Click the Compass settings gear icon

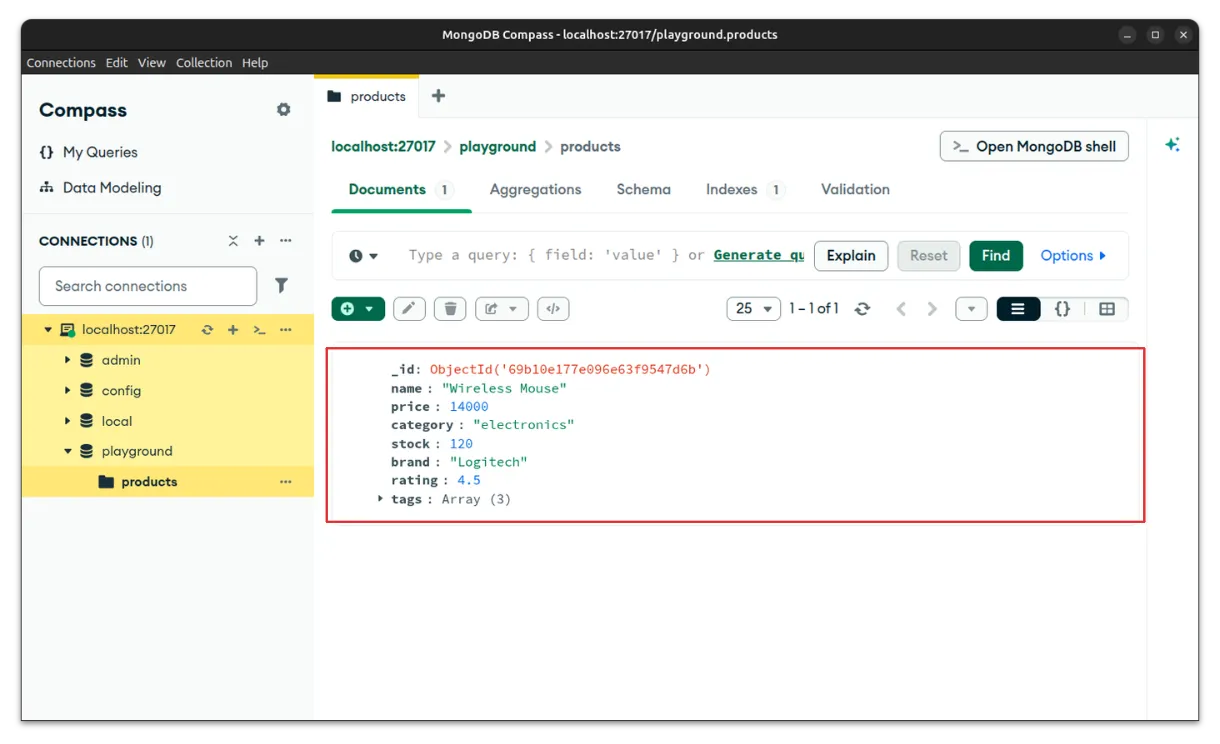tap(284, 110)
